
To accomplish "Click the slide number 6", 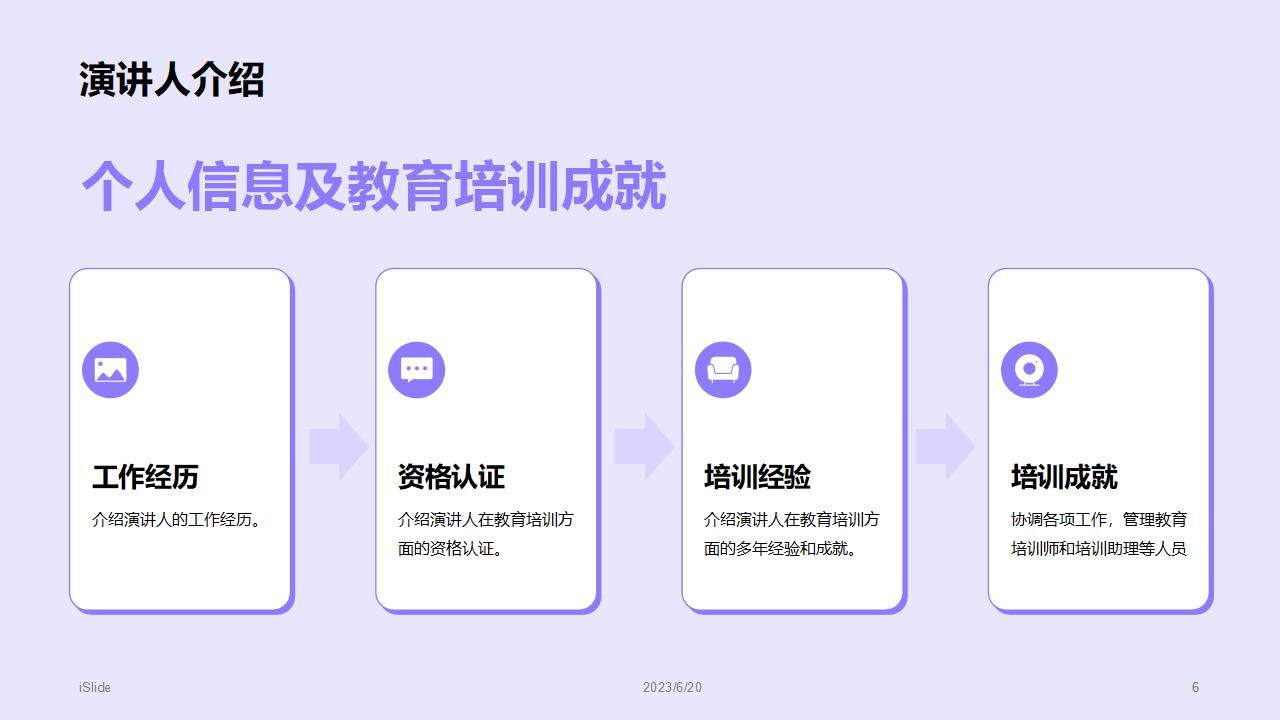I will [x=1195, y=687].
